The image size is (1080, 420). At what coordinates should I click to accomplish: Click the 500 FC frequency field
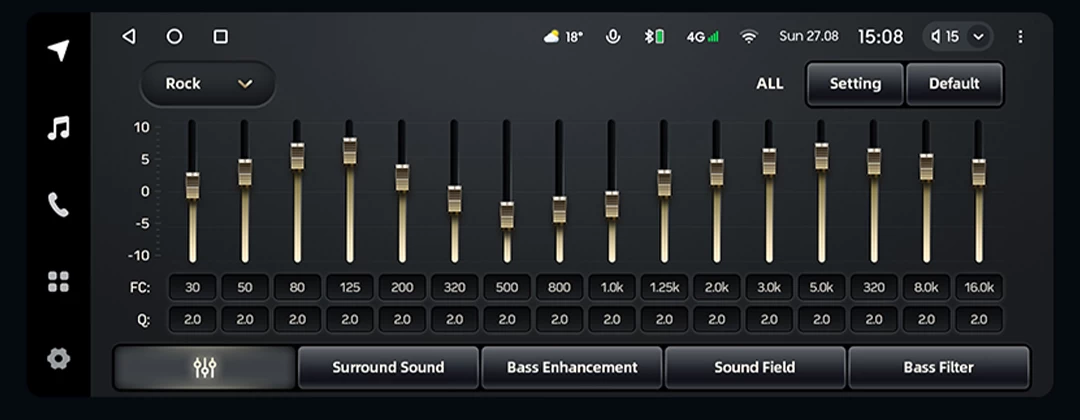[x=507, y=288]
